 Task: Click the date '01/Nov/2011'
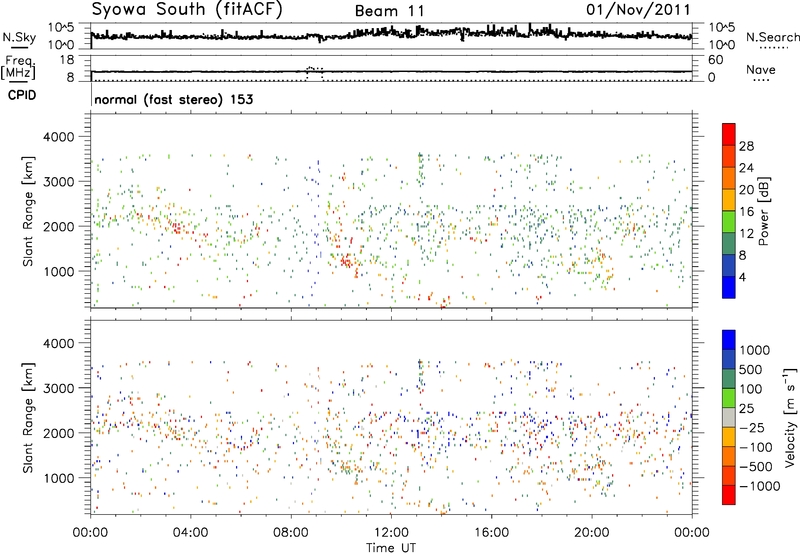coord(638,9)
